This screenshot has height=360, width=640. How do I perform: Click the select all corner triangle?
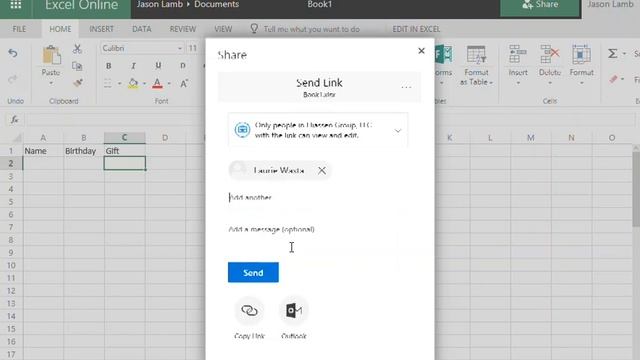[x=16, y=138]
